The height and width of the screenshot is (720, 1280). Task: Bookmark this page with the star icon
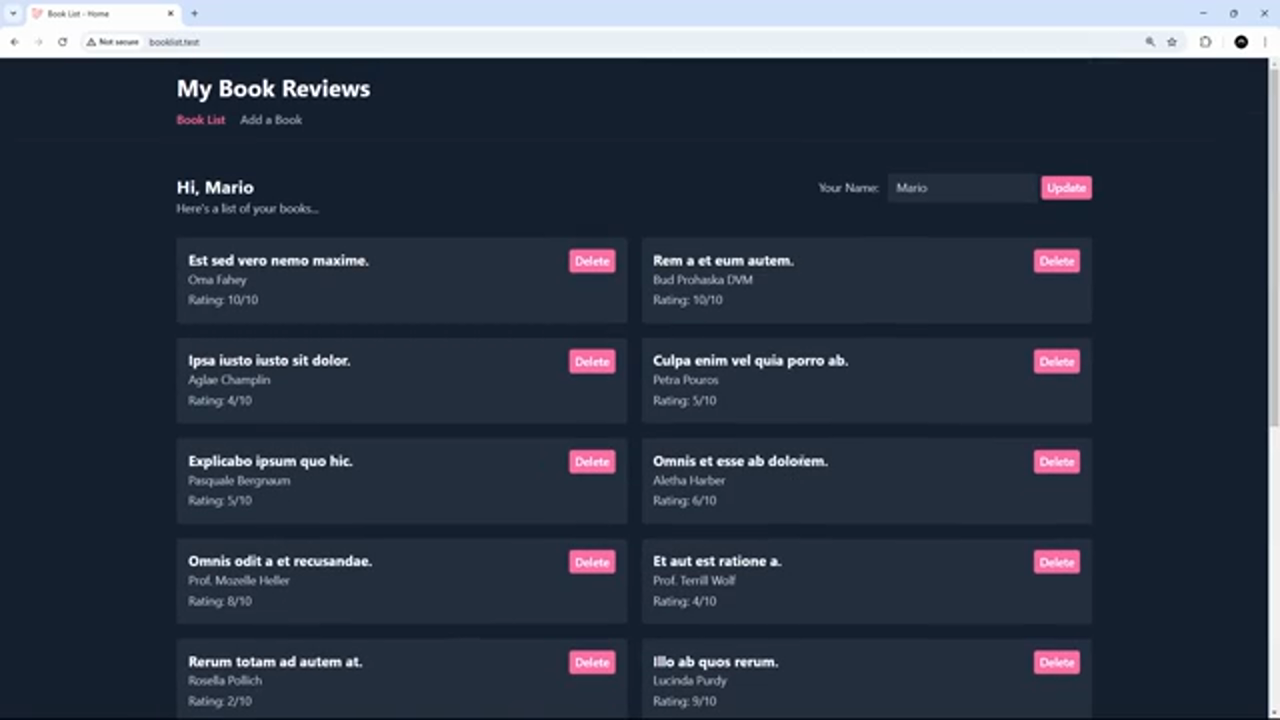click(1172, 42)
